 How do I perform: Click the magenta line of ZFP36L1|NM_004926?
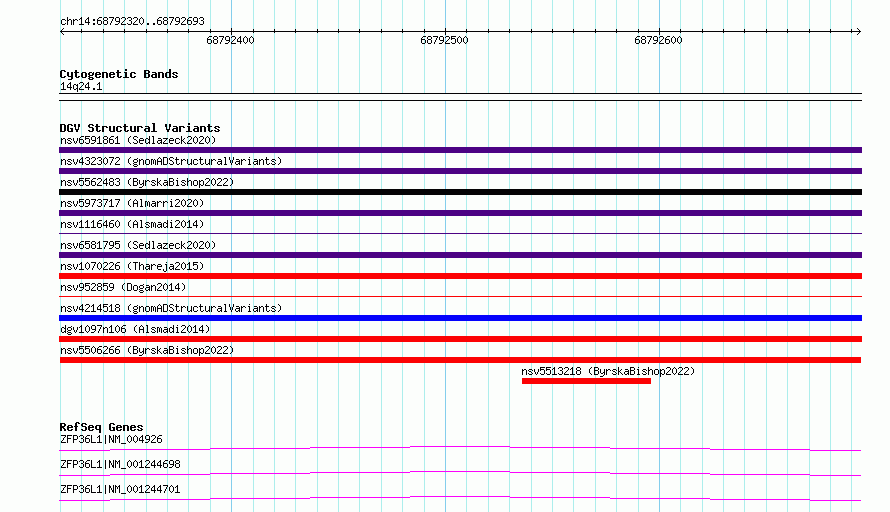click(x=460, y=448)
